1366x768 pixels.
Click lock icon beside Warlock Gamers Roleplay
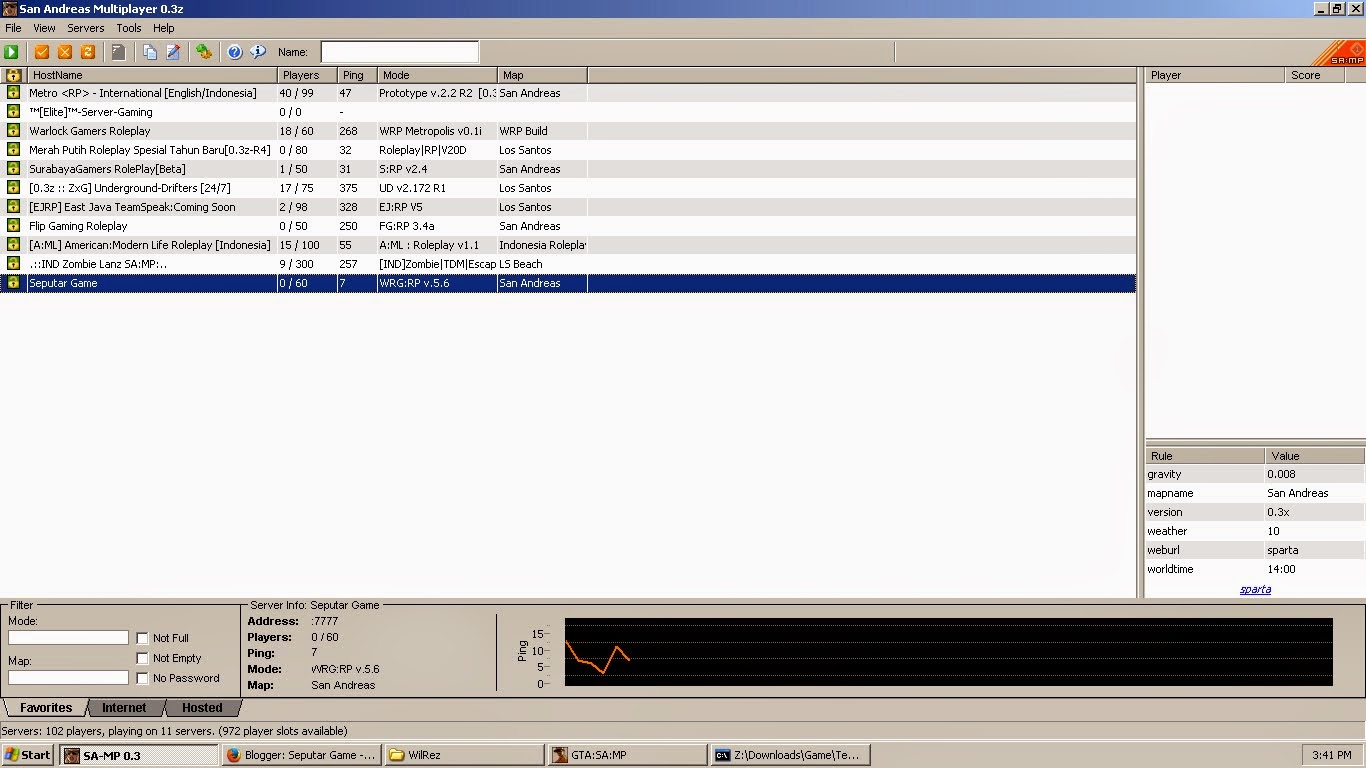[x=13, y=131]
